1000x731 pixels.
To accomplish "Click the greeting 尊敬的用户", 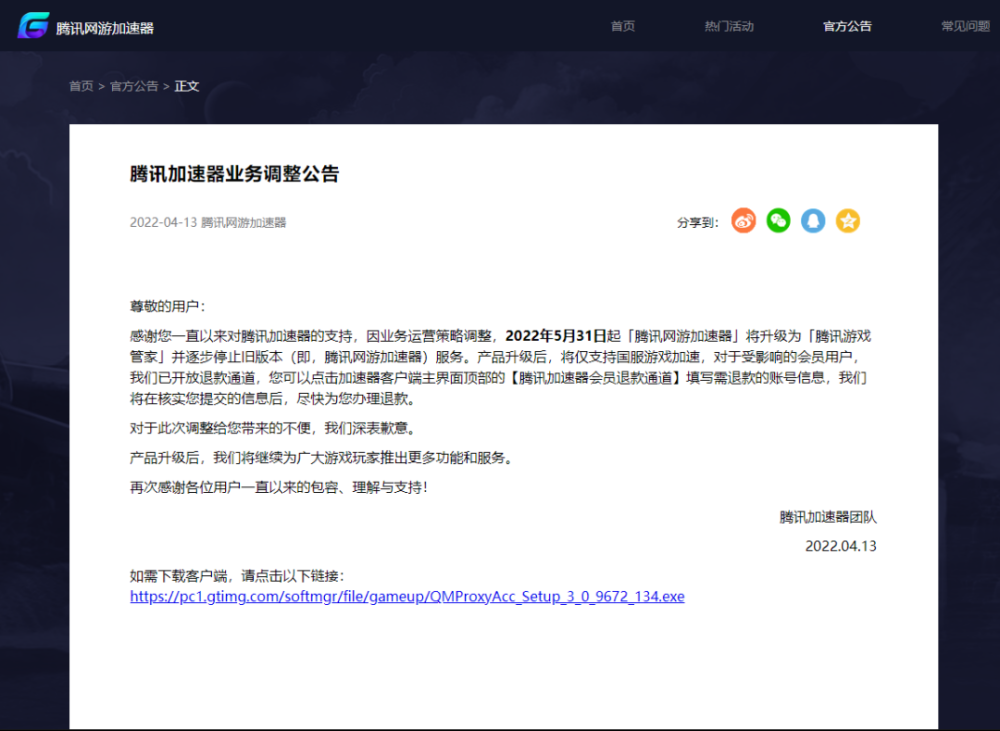I will [168, 306].
